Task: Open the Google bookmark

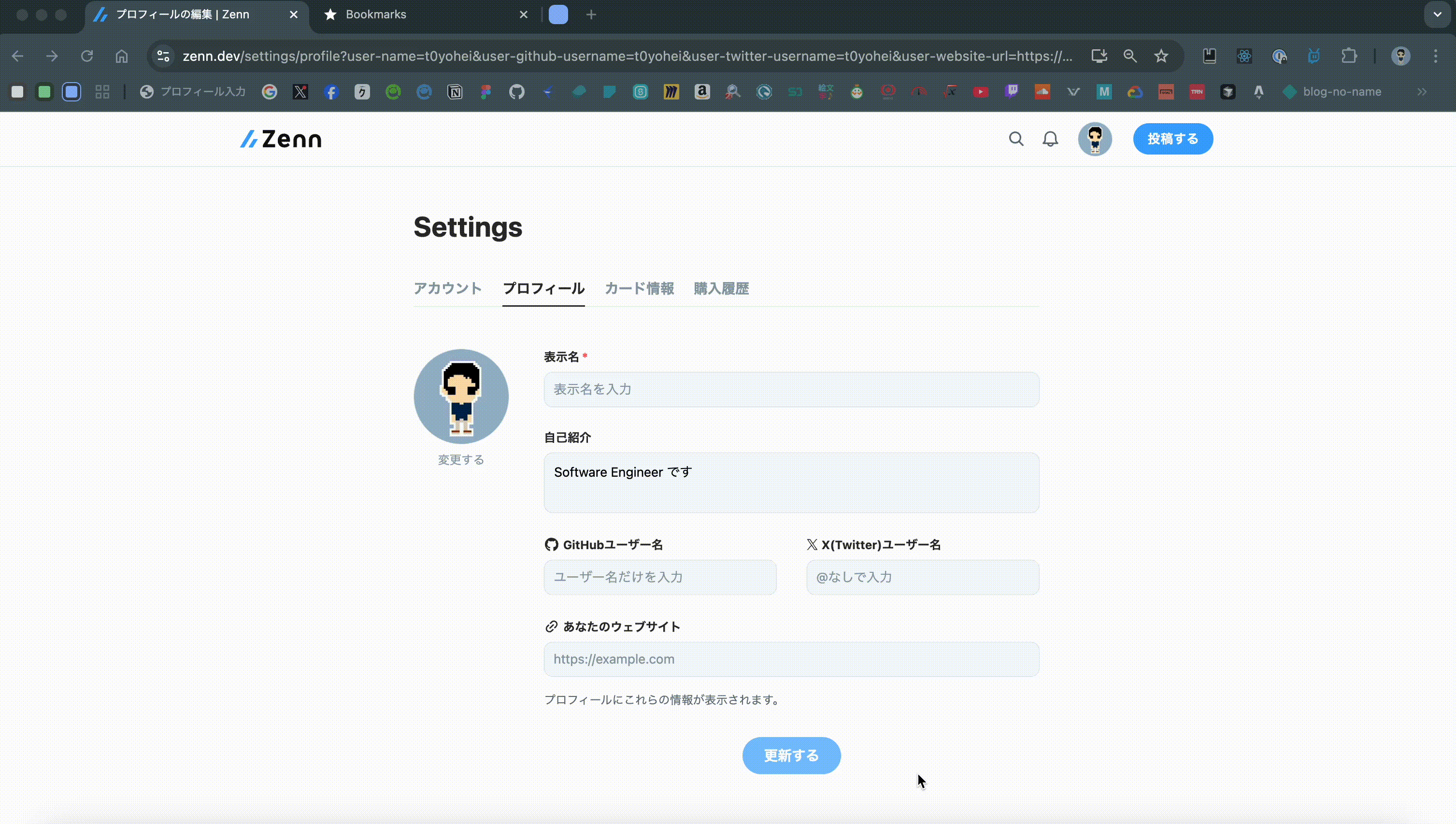Action: (270, 92)
